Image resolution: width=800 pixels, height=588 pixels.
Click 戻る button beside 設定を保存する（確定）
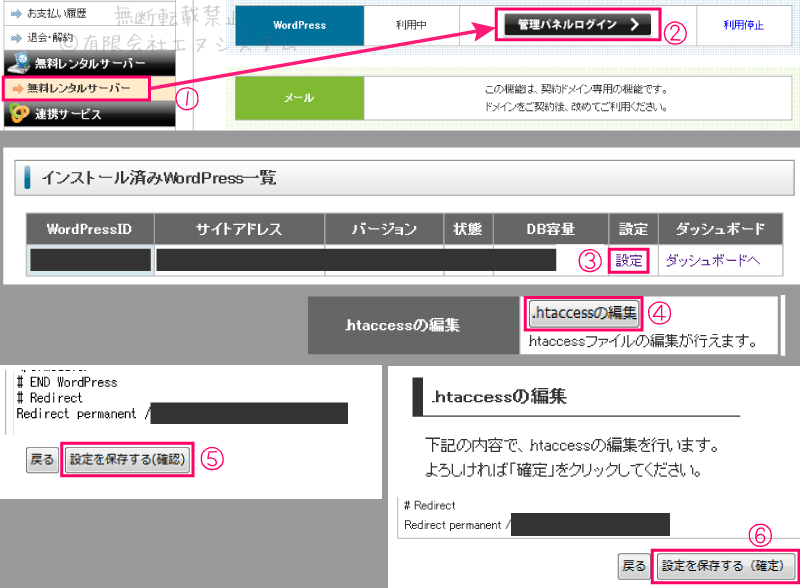point(634,566)
